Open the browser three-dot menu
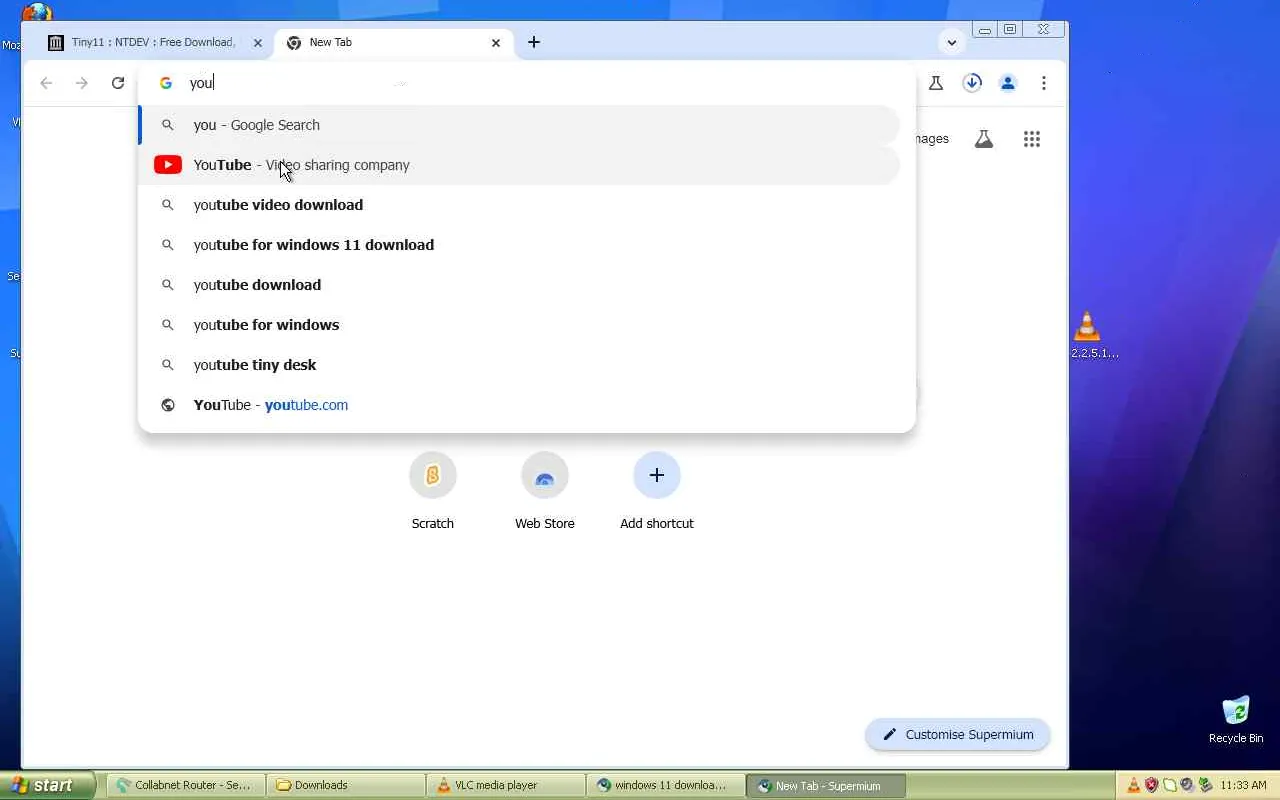Viewport: 1280px width, 800px height. (1044, 83)
